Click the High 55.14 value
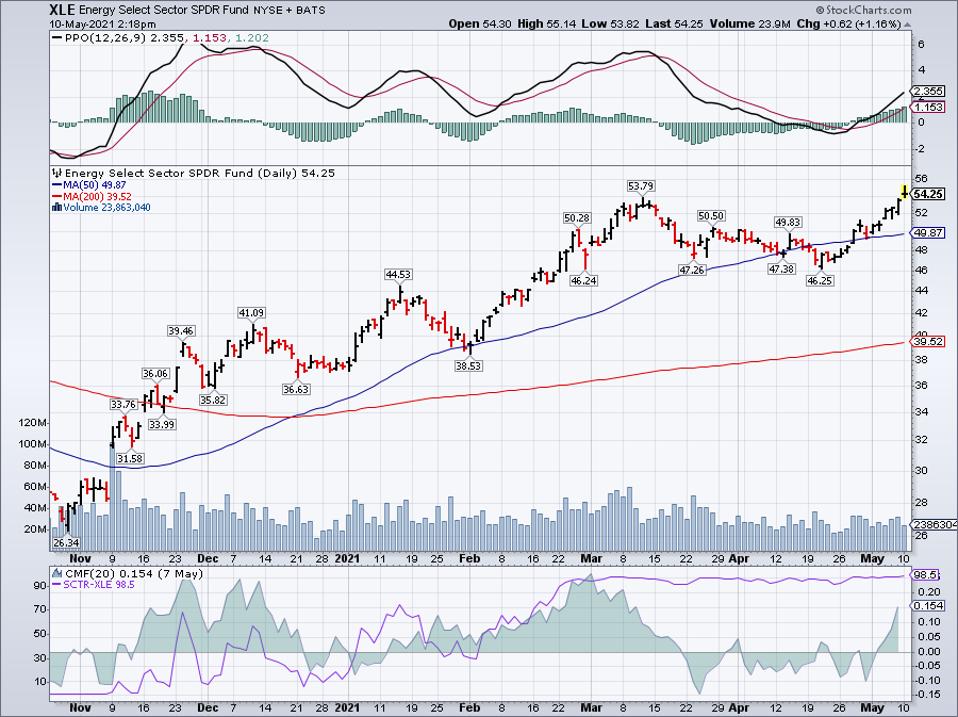Image resolution: width=958 pixels, height=717 pixels. (x=546, y=24)
